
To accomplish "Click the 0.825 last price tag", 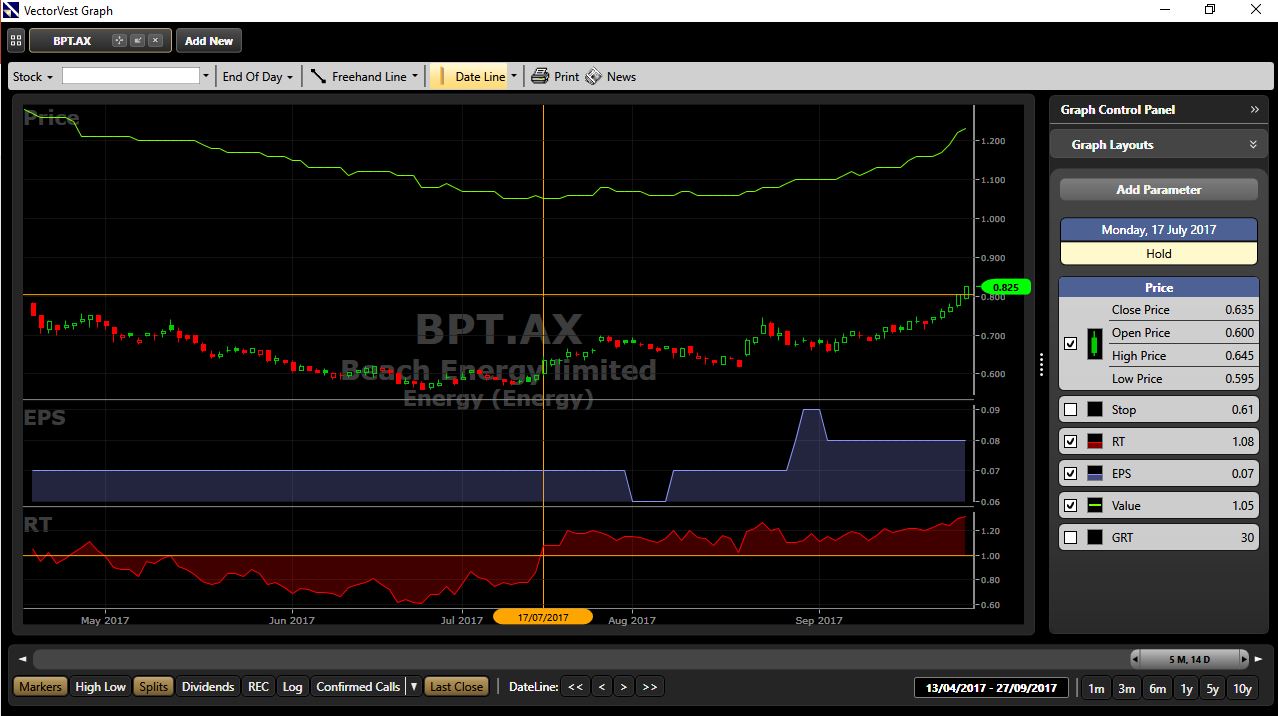I will point(1004,287).
